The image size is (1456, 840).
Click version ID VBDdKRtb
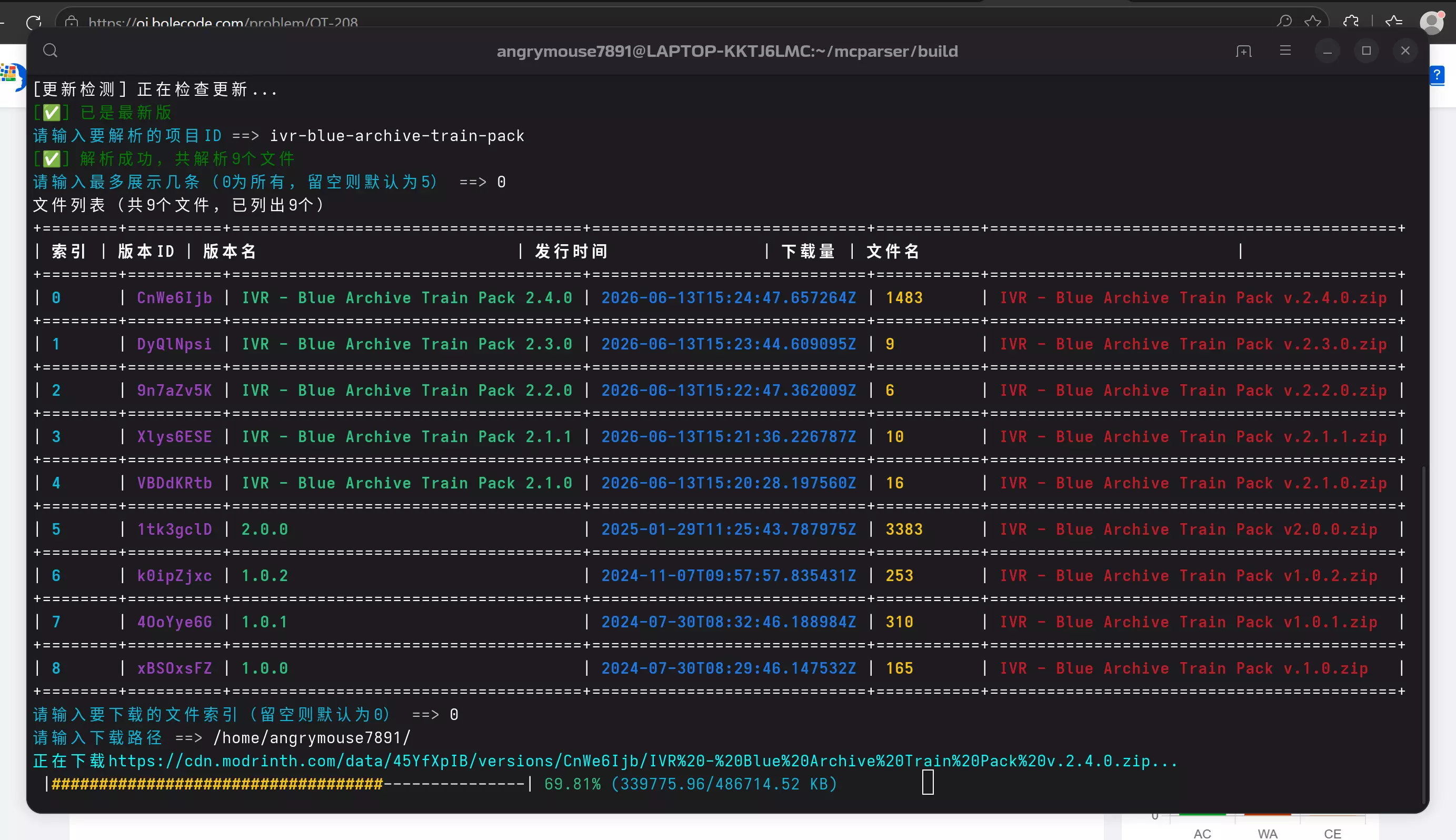(174, 483)
